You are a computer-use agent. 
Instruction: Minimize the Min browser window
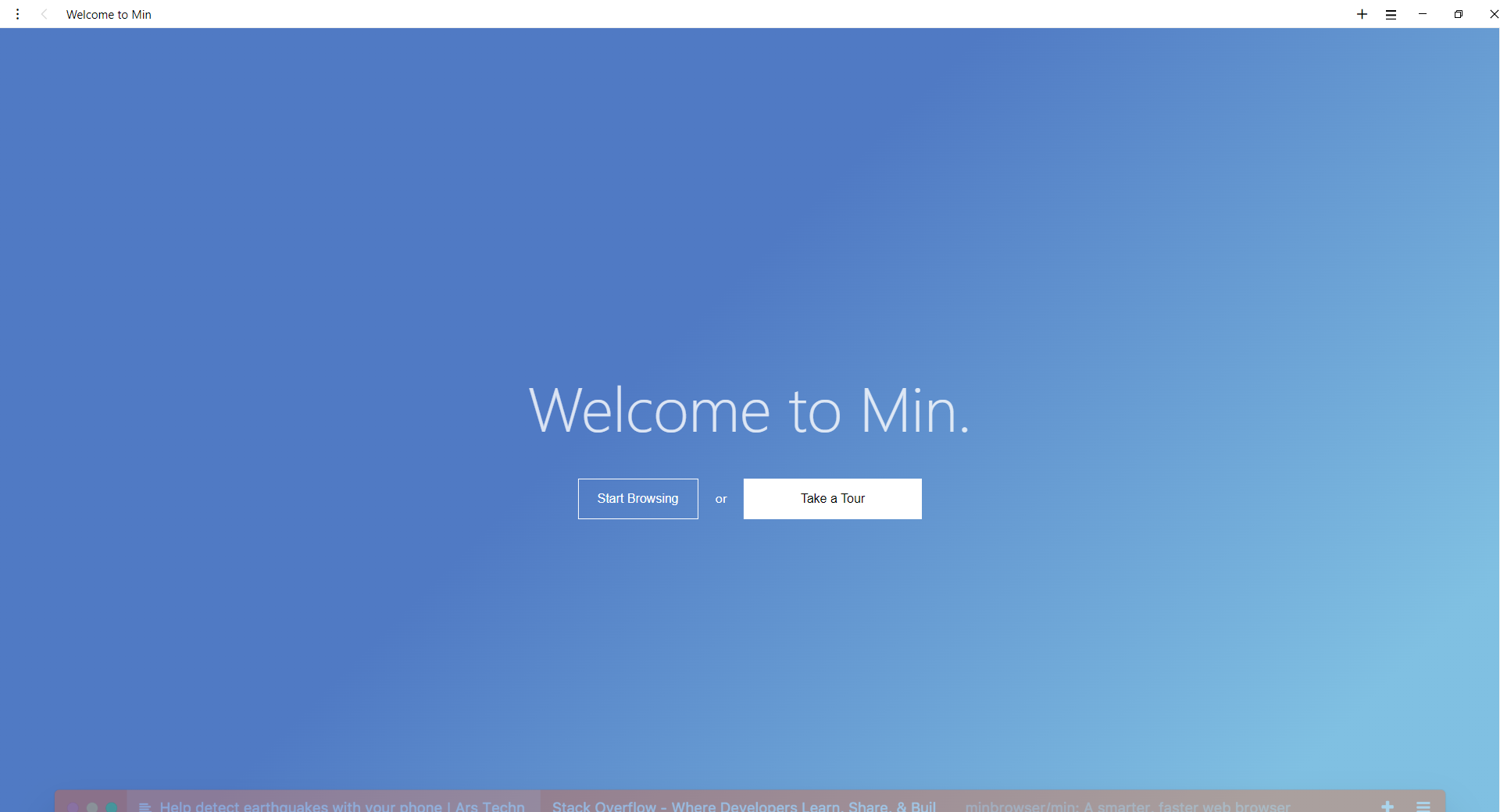click(1423, 14)
